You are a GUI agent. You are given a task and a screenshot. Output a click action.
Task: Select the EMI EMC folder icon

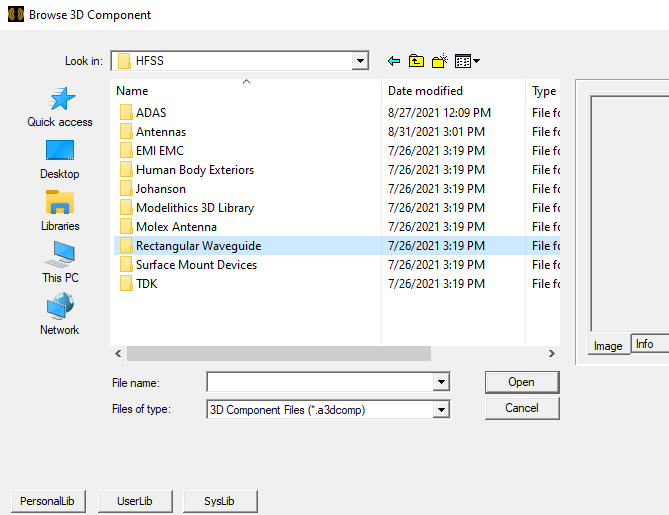click(x=126, y=151)
